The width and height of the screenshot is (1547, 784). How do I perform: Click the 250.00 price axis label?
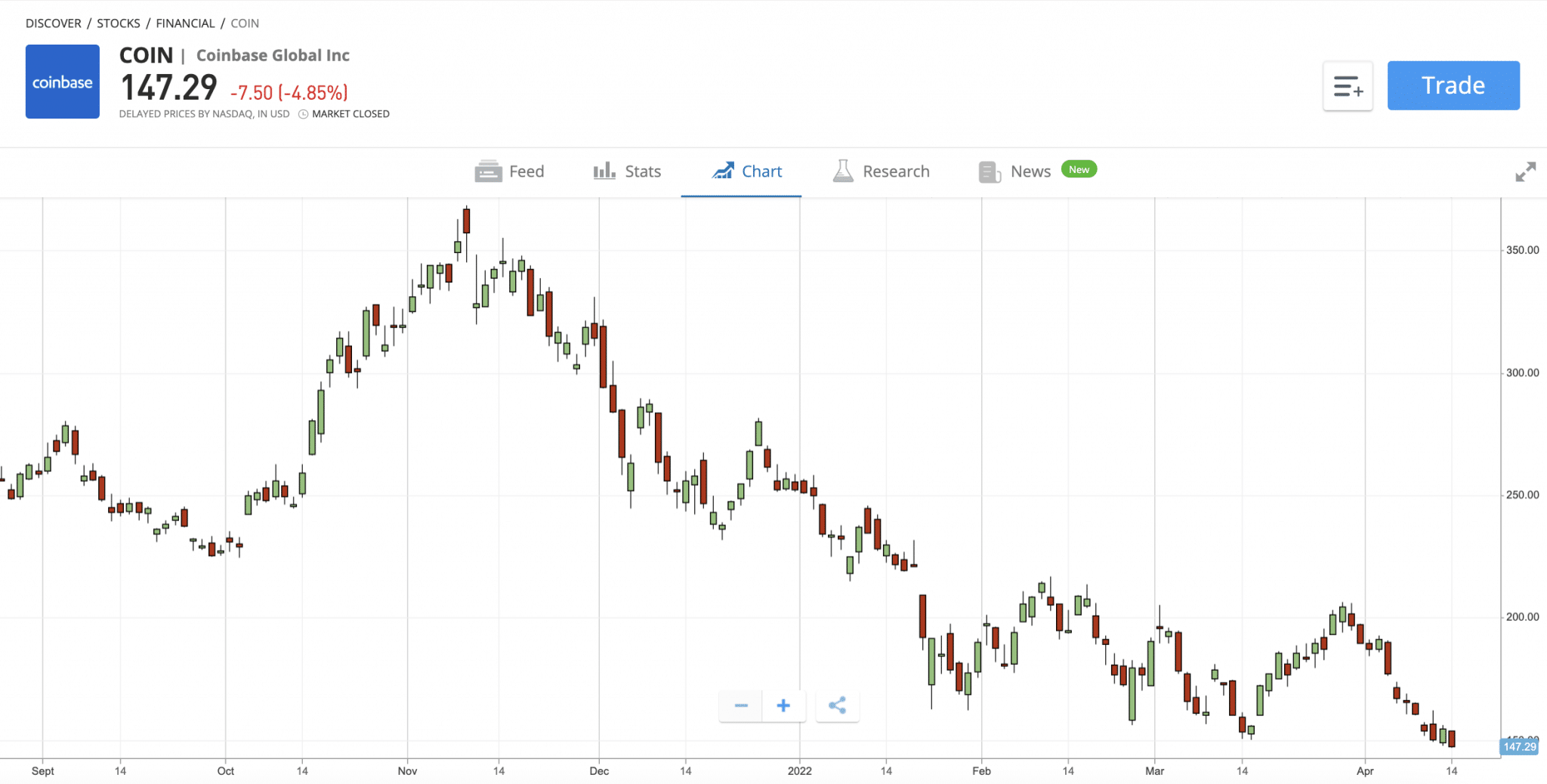coord(1522,495)
